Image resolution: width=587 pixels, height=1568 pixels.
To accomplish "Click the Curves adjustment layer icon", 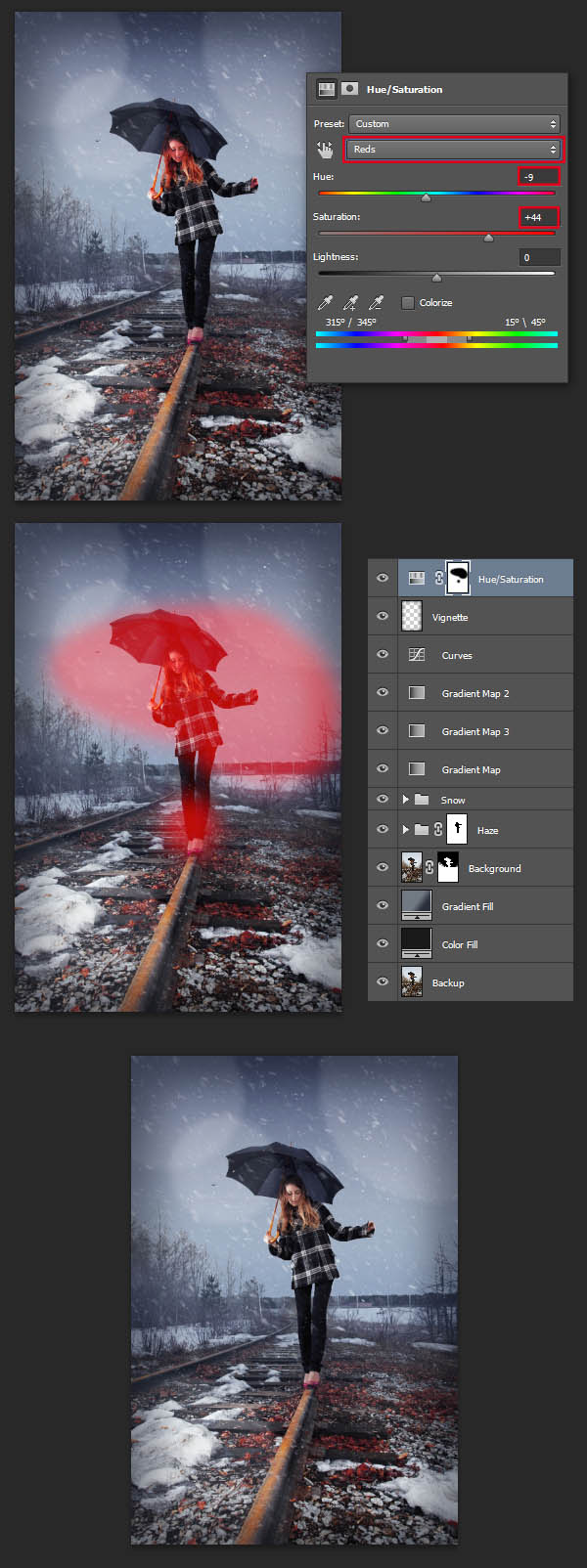I will click(416, 655).
